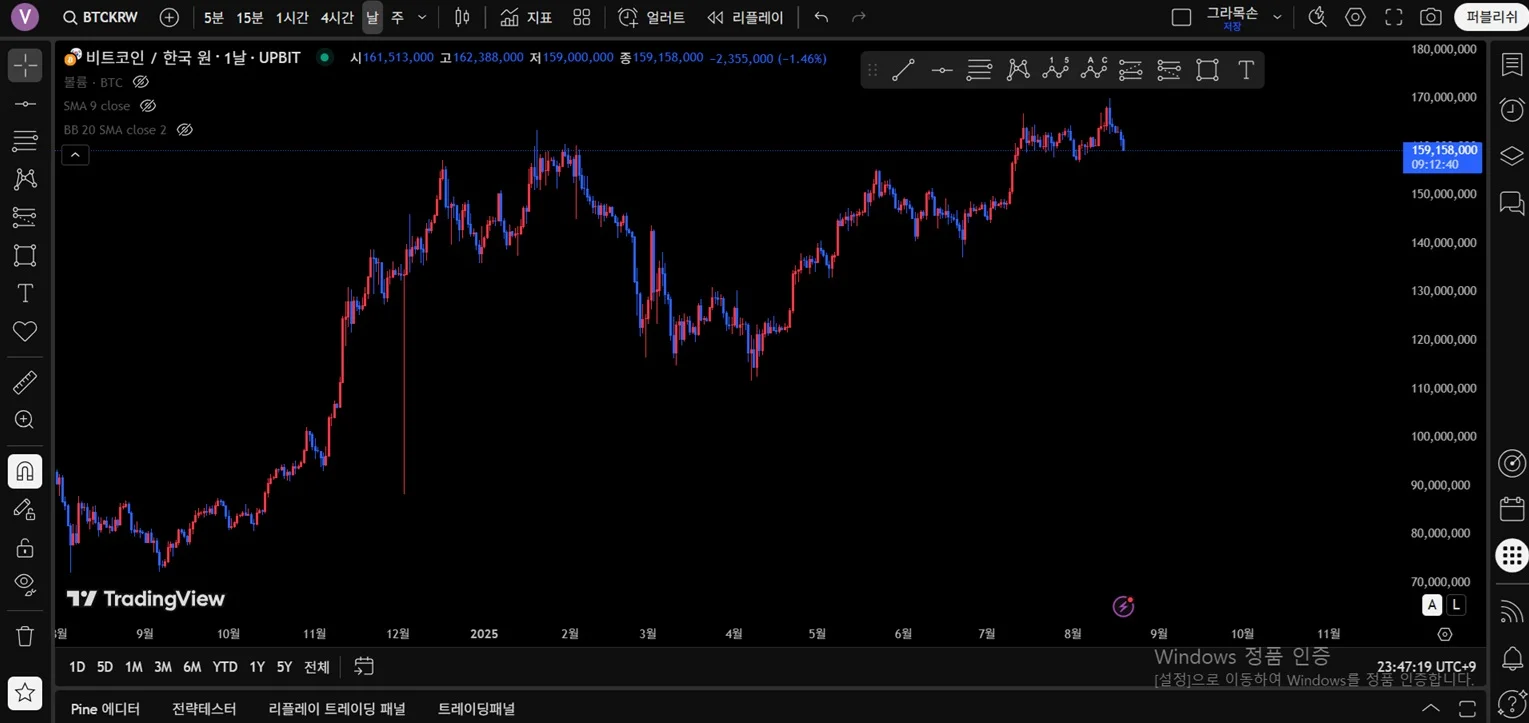Maximize the bottom panel
Screen dimensions: 1529x723
coord(1467,708)
